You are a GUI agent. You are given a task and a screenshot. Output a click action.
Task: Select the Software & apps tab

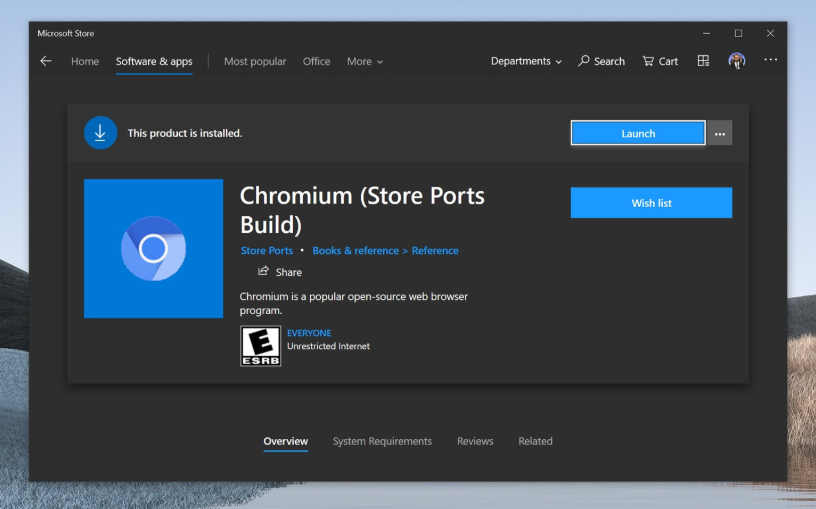pyautogui.click(x=154, y=61)
